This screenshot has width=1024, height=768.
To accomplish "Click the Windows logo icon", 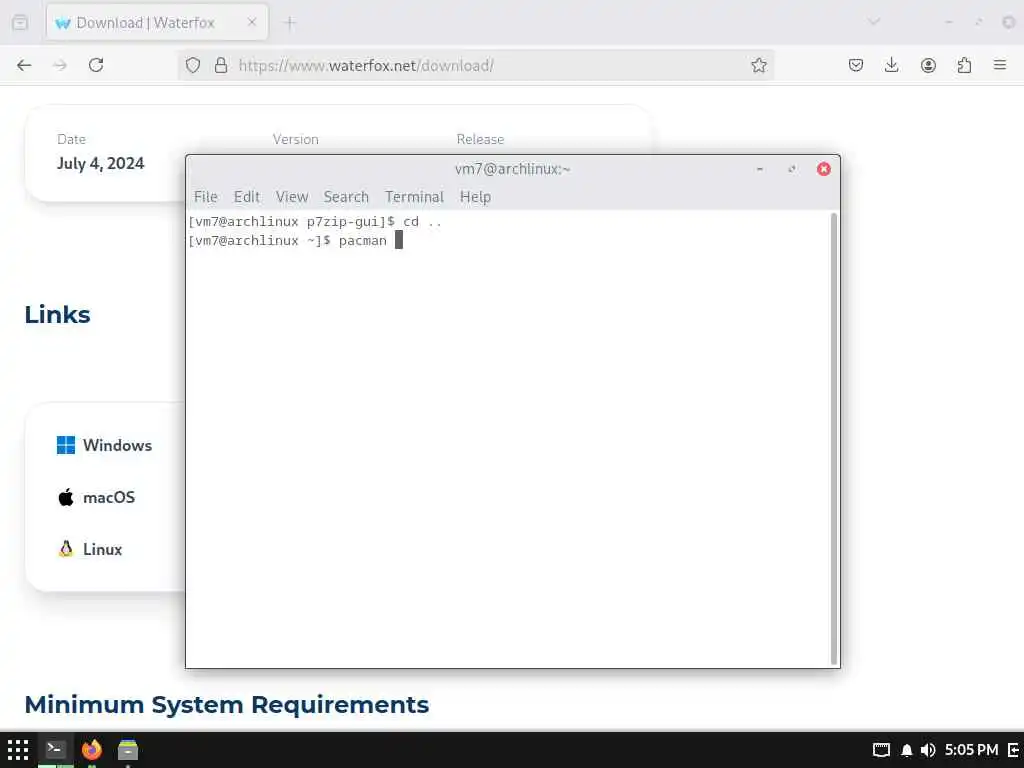I will coord(65,445).
